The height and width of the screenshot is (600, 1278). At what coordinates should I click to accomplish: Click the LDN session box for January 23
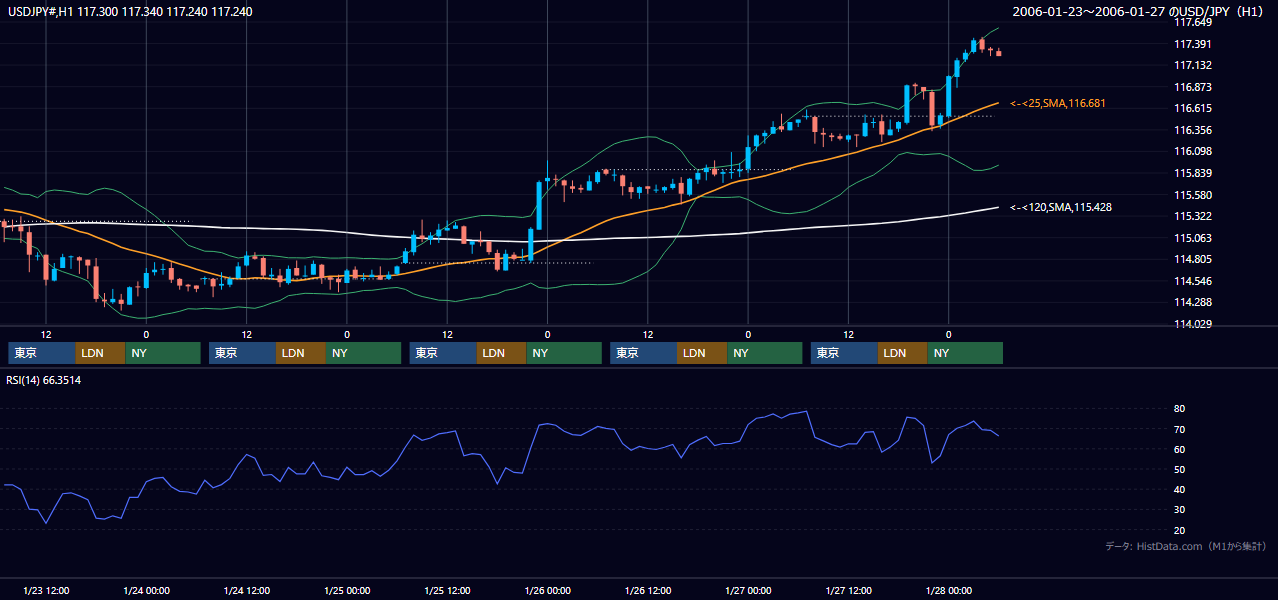pos(100,353)
